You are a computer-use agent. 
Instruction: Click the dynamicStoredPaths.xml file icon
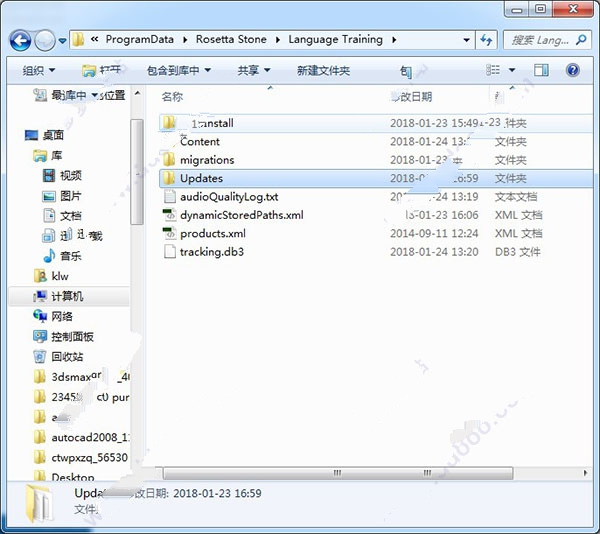pyautogui.click(x=169, y=215)
